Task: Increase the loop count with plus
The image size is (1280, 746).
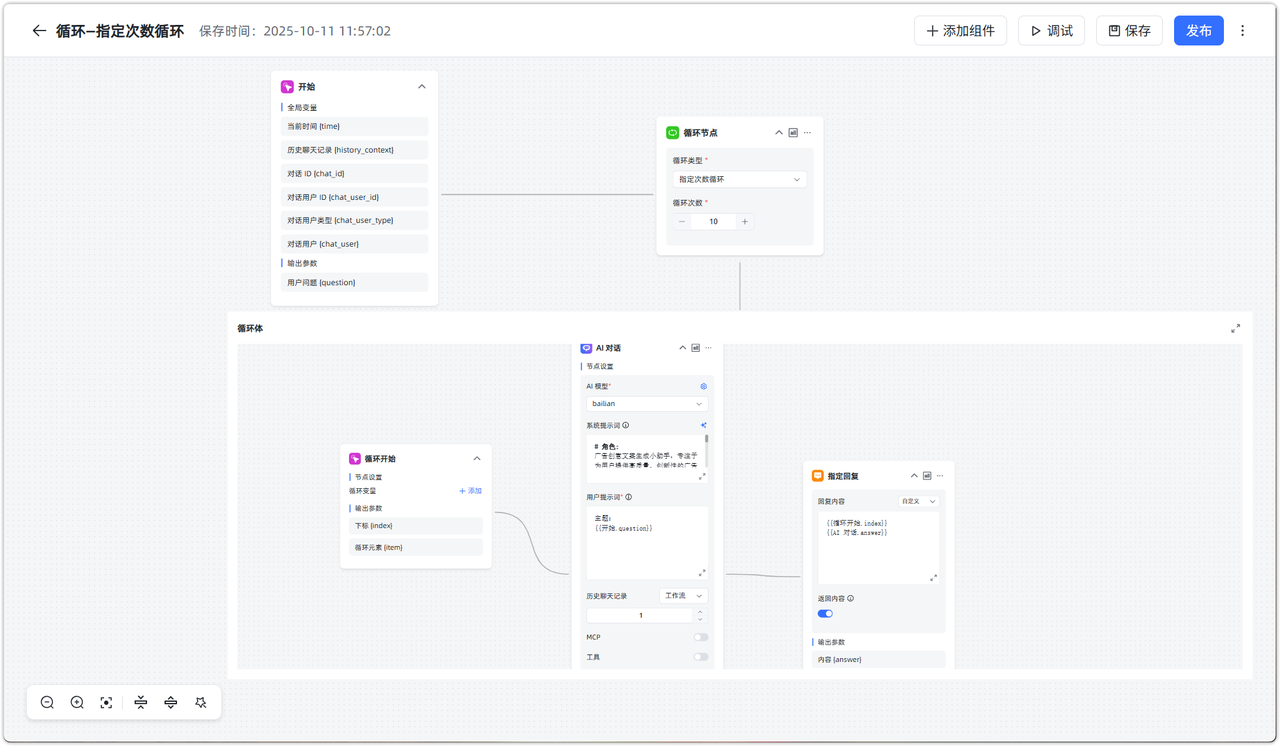Action: (745, 222)
